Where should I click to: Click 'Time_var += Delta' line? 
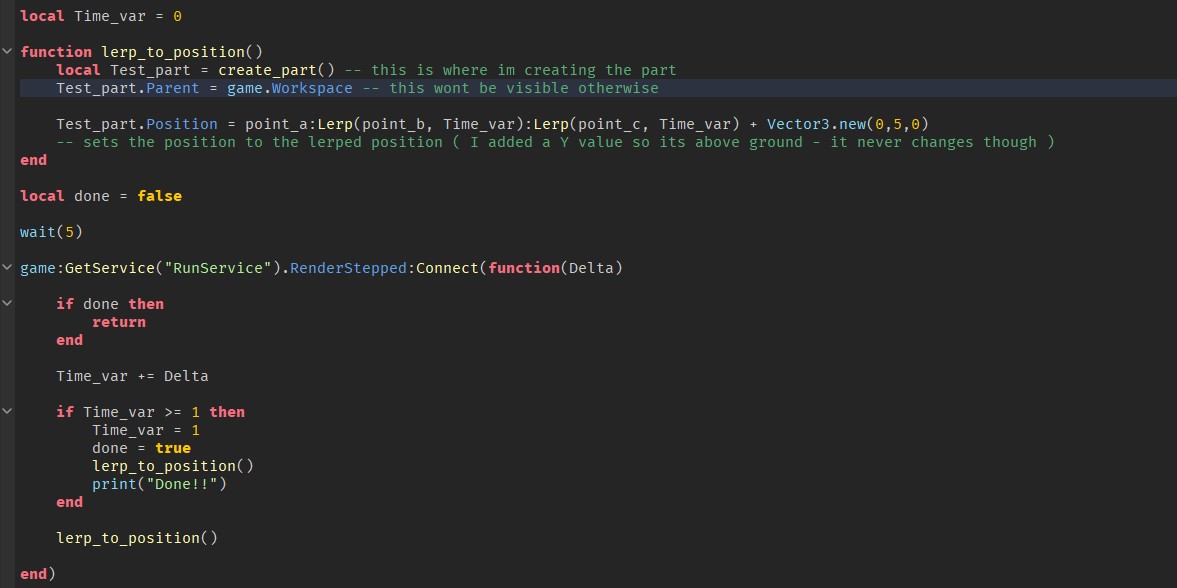[132, 376]
